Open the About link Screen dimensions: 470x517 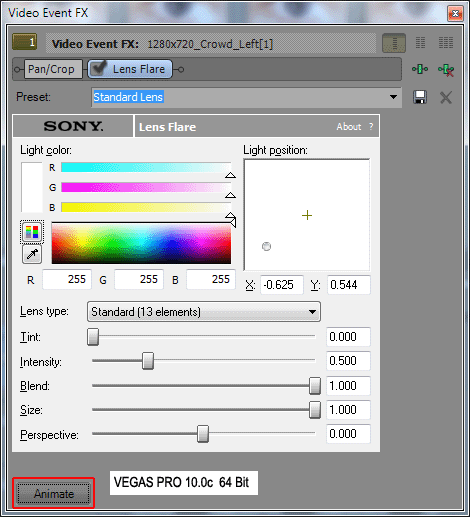coord(348,127)
